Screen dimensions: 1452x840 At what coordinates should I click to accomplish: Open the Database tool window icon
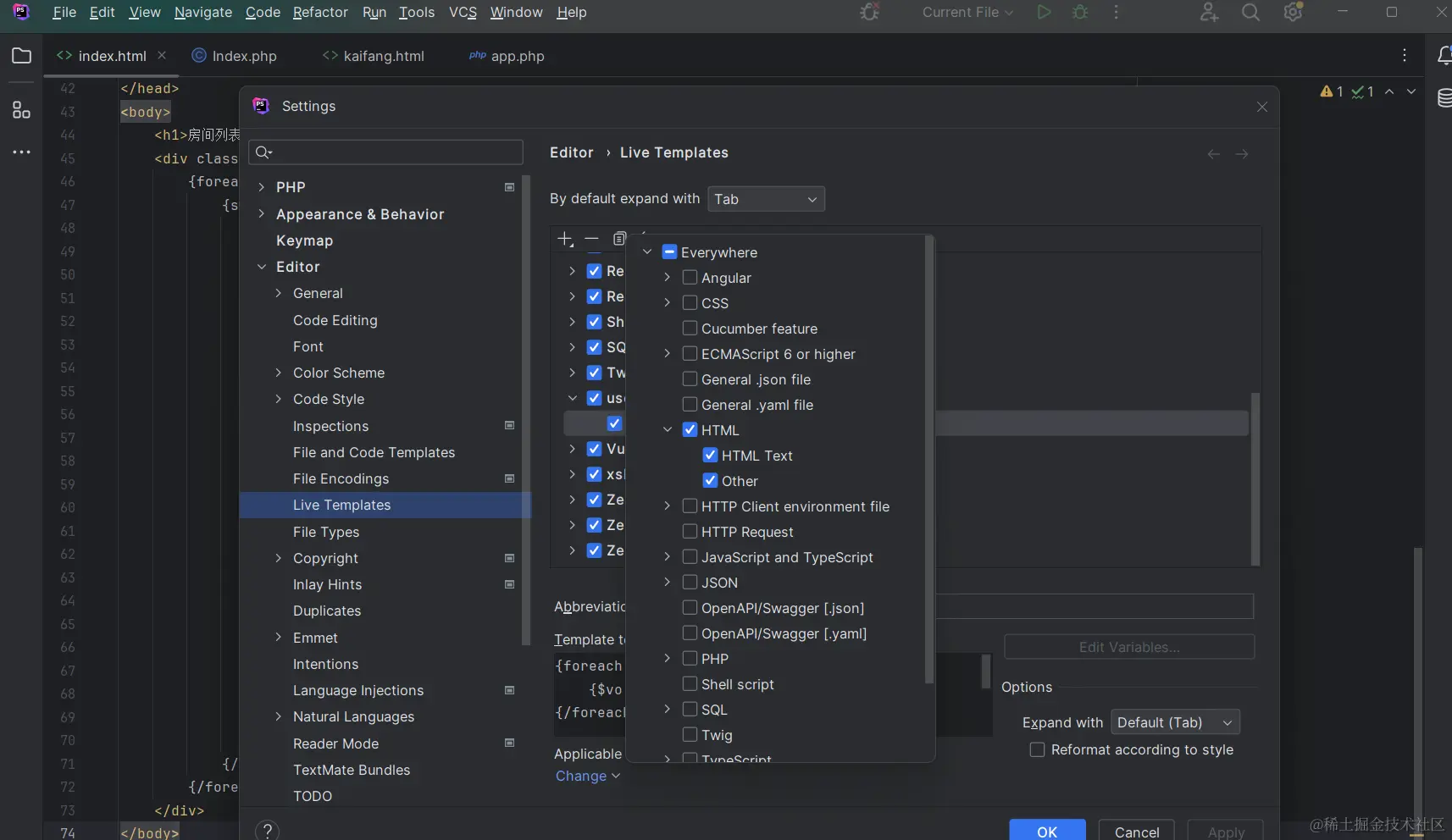tap(1444, 98)
